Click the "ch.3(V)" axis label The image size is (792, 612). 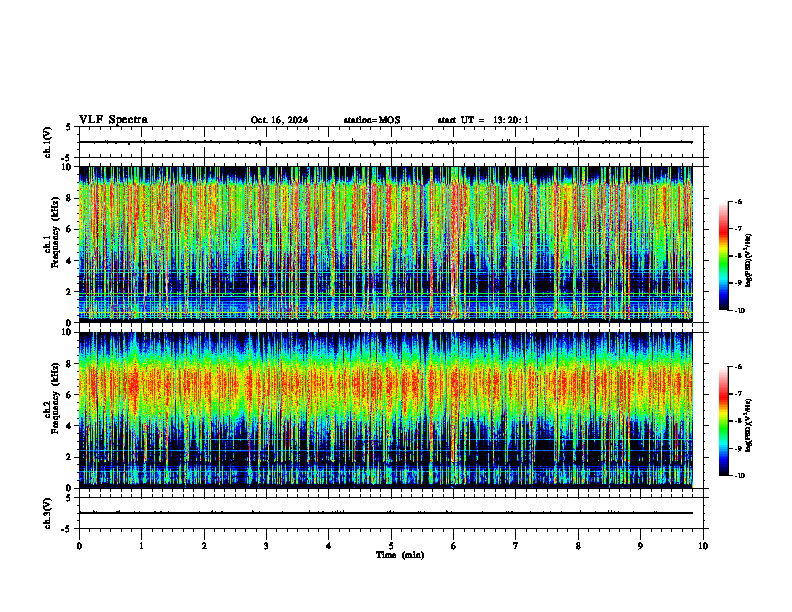click(x=47, y=514)
